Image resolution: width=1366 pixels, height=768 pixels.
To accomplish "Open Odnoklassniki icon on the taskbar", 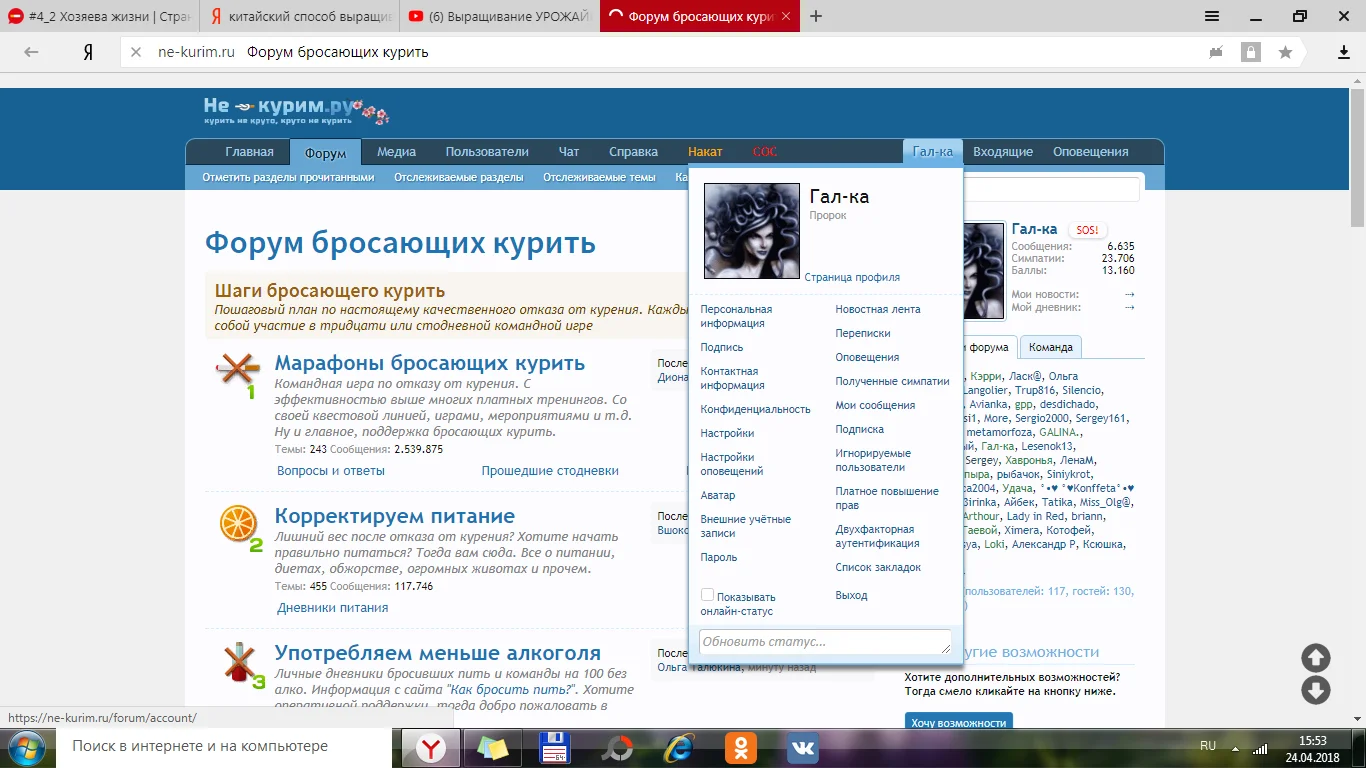I will 742,747.
